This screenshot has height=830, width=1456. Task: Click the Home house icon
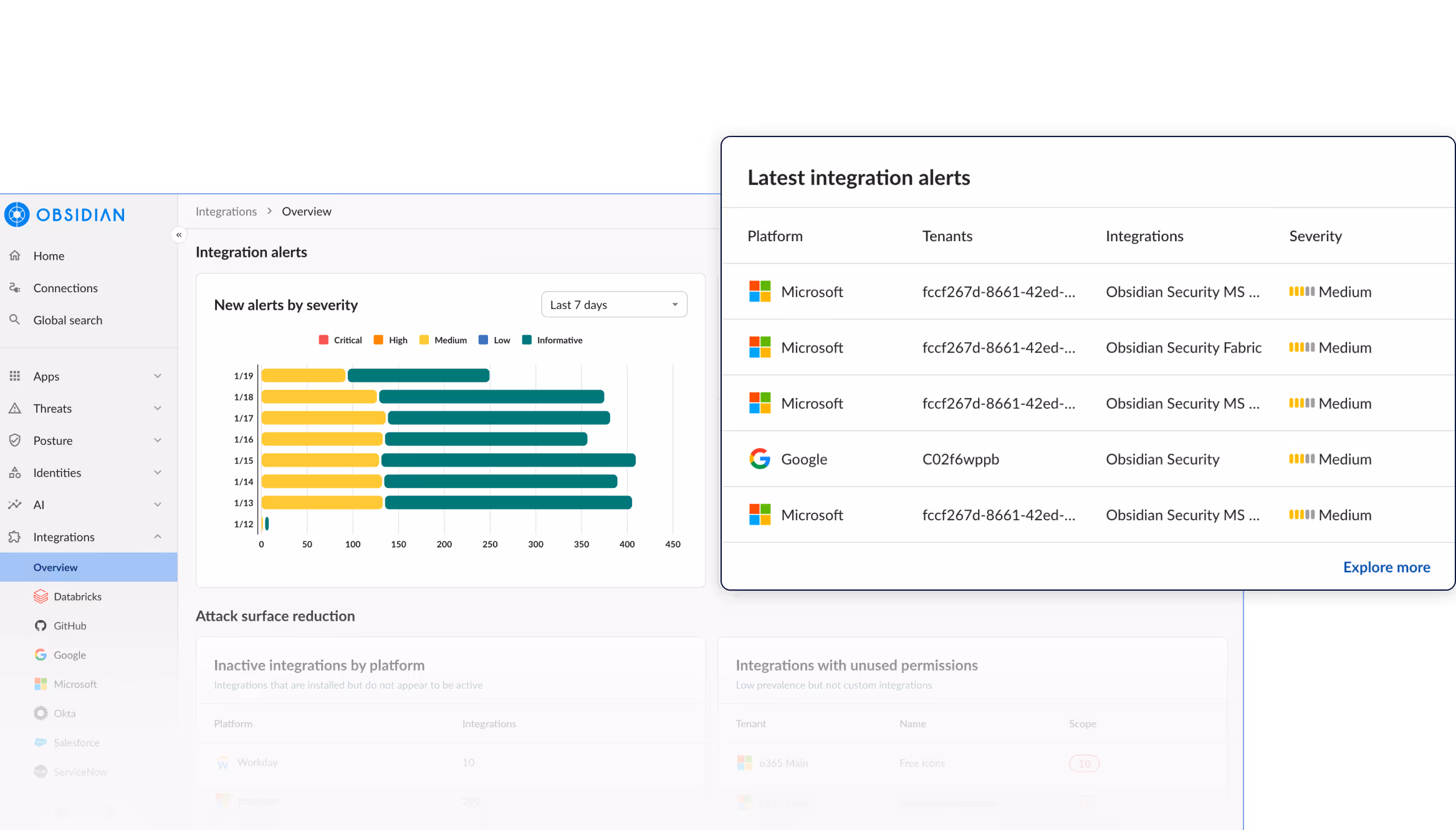[15, 255]
